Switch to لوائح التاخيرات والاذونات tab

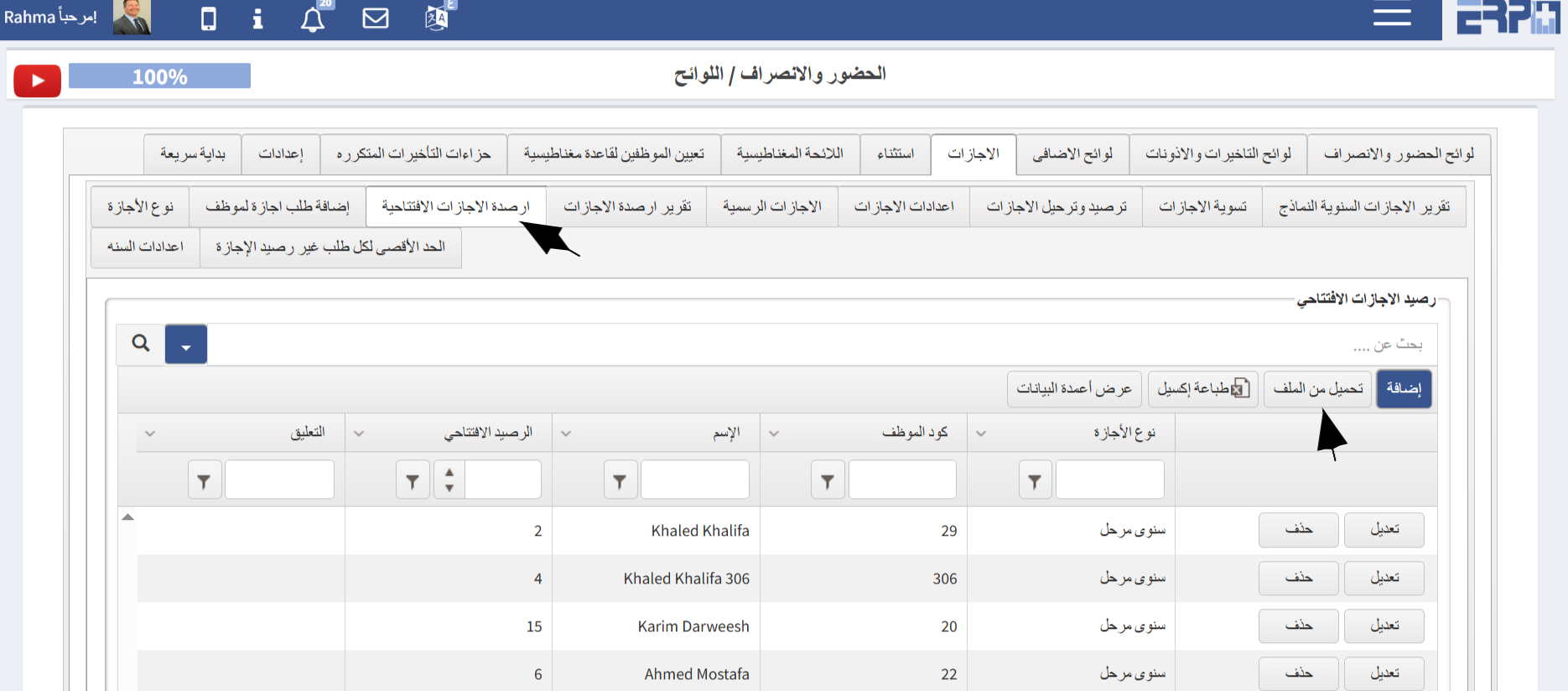pos(1218,154)
